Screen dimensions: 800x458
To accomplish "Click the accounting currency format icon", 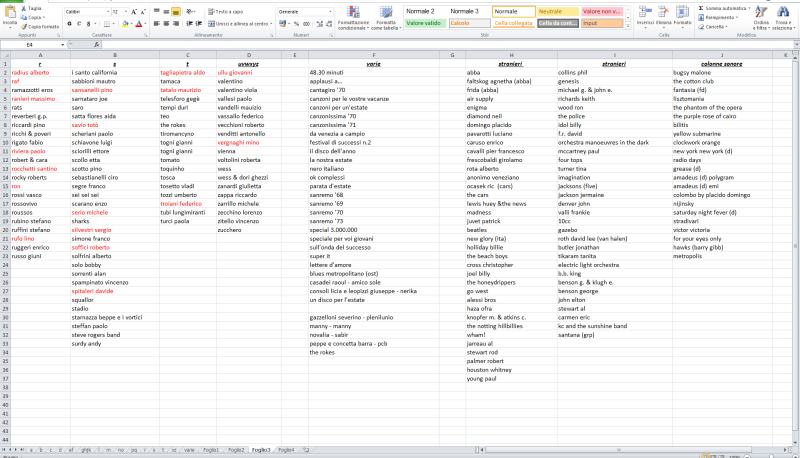I will coord(283,24).
